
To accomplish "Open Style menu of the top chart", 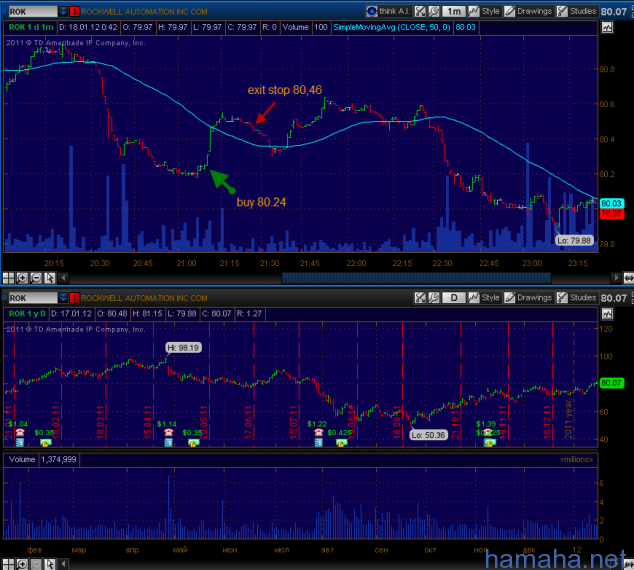I will pyautogui.click(x=484, y=11).
